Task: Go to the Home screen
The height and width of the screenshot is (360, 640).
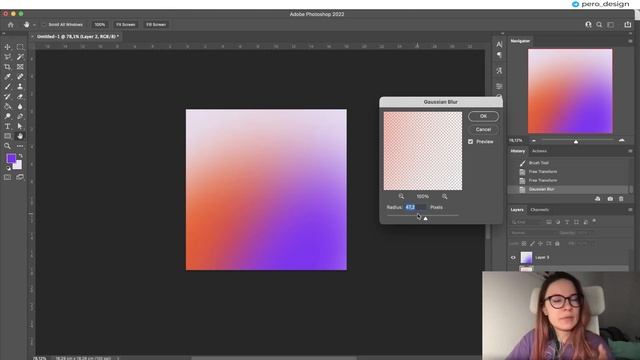Action: coord(11,24)
